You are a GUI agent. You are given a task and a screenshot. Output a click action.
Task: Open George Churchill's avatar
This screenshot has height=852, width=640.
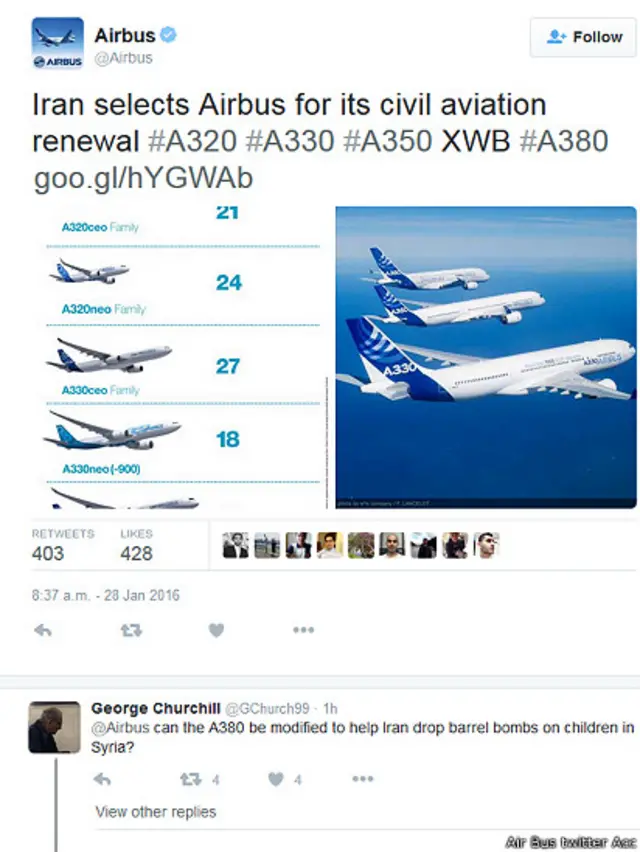tap(54, 727)
